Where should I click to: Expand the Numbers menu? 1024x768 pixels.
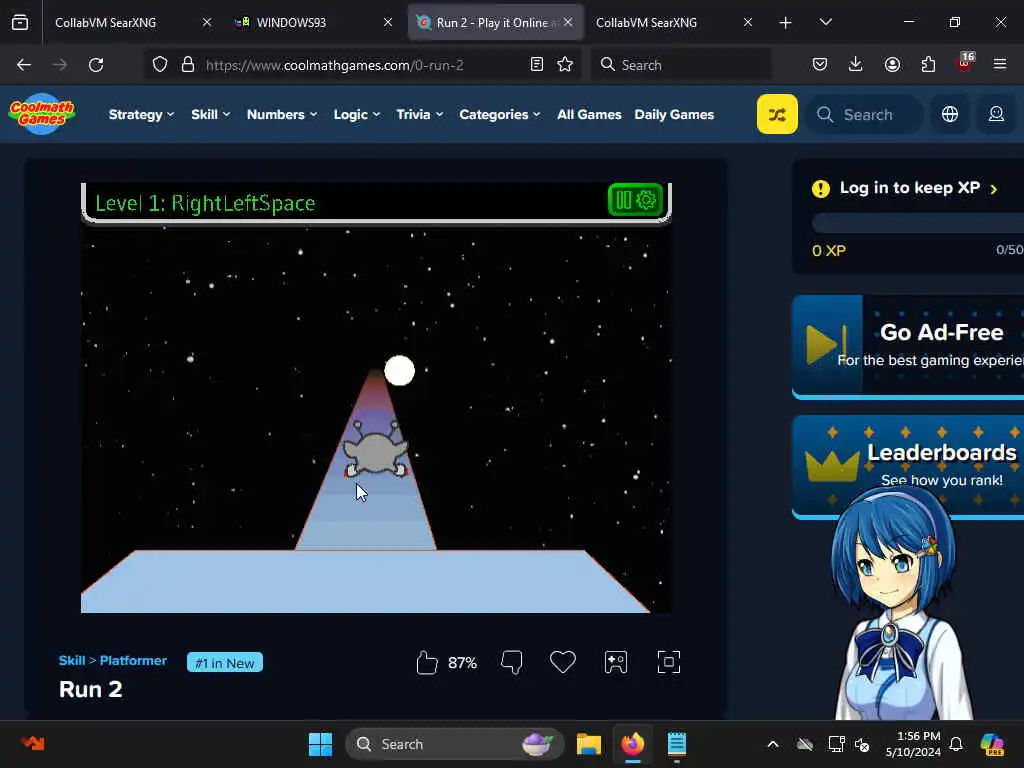point(281,114)
